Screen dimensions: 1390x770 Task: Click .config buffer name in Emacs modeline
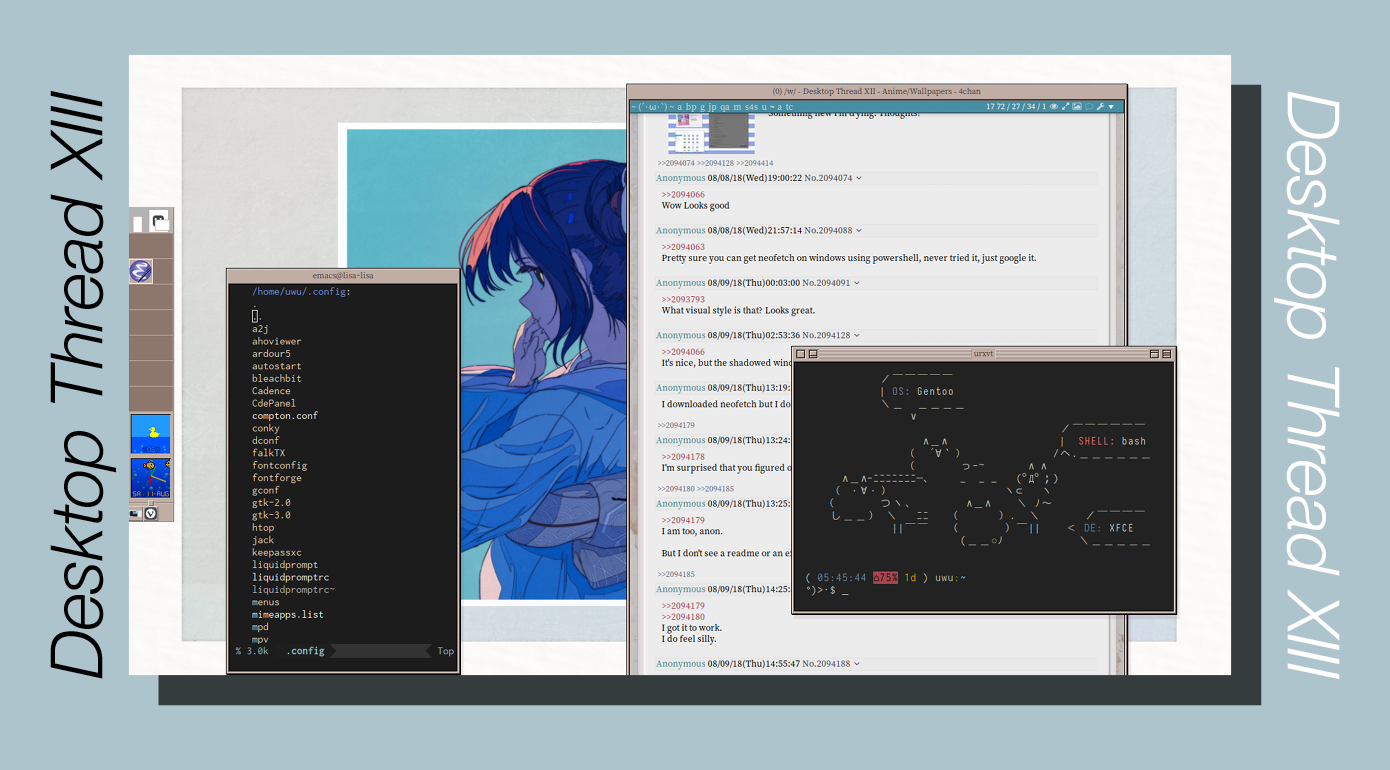305,651
